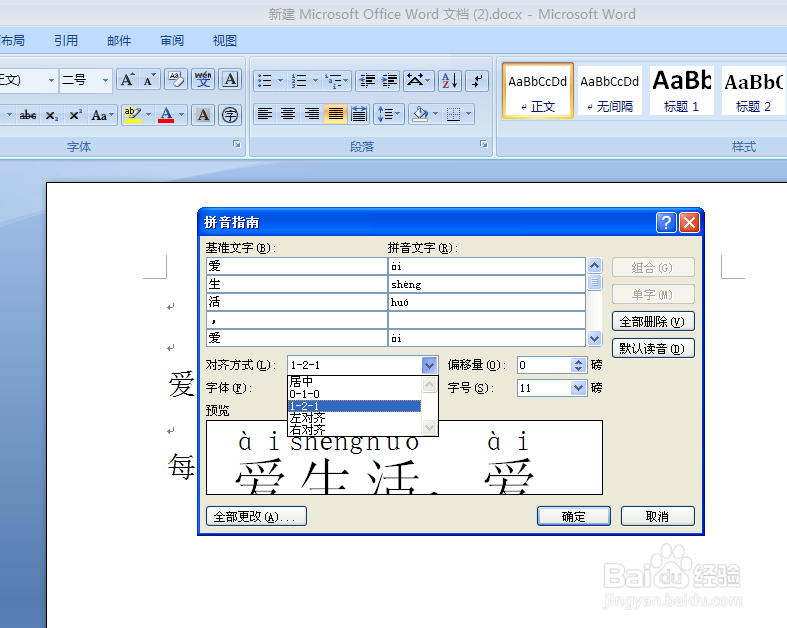
Task: Select 0-1-0 alignment option
Action: pyautogui.click(x=354, y=394)
